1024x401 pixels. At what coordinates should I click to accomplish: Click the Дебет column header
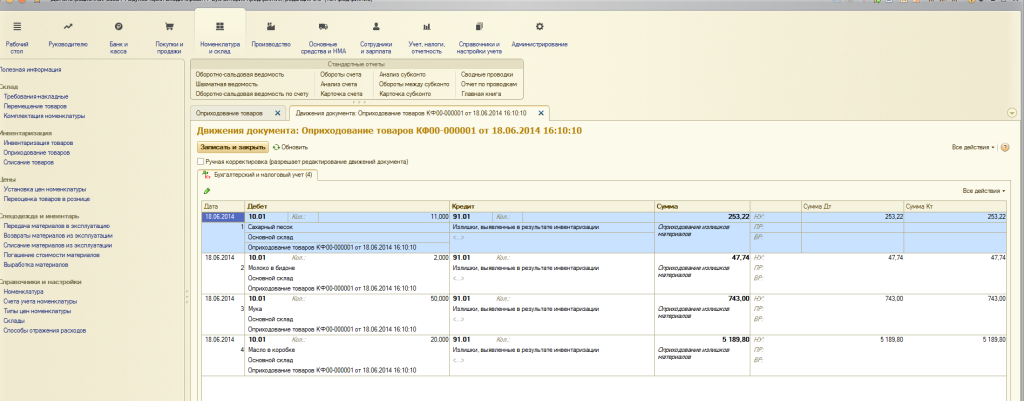click(x=347, y=206)
